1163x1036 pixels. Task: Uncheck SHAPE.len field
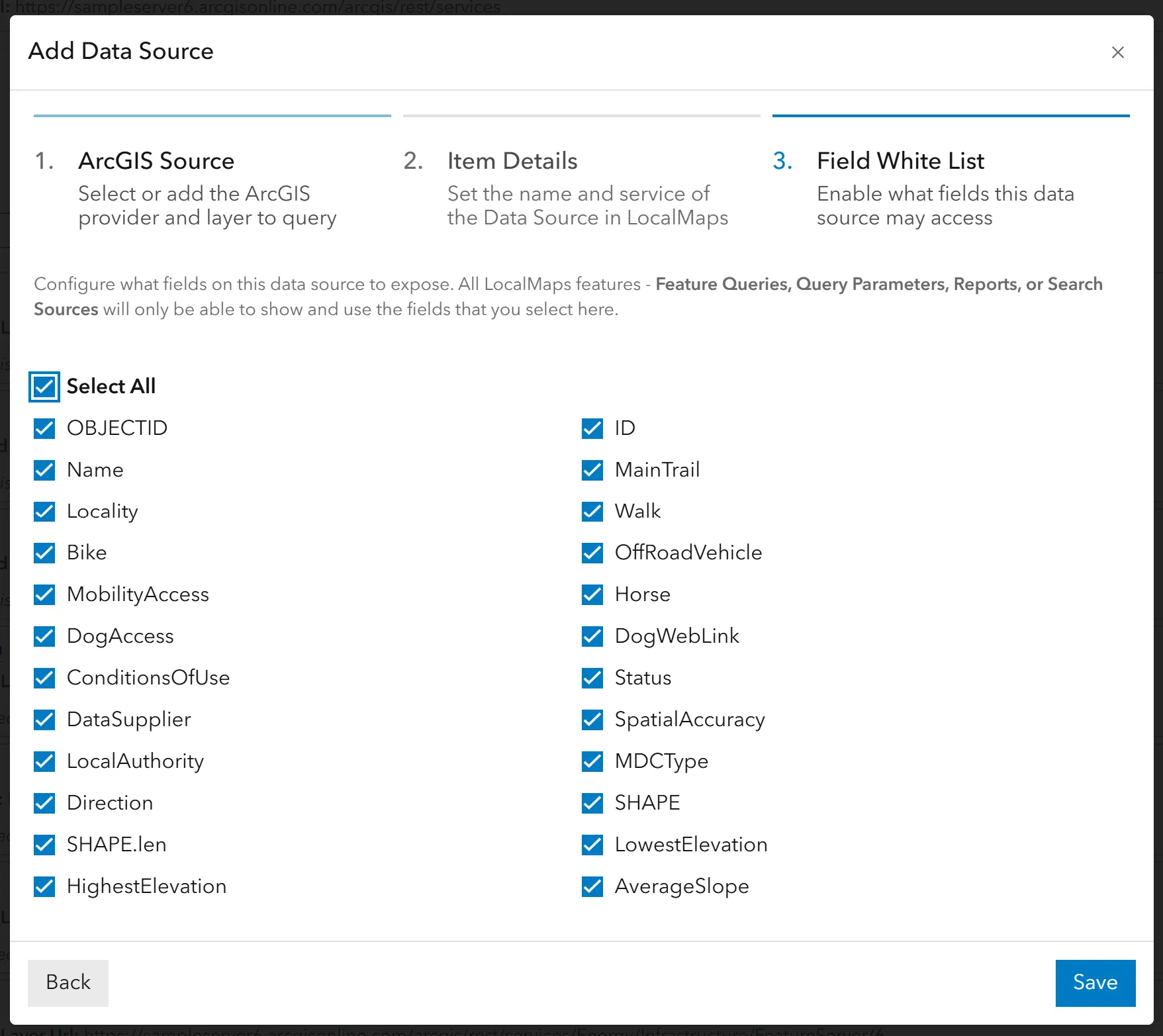tap(44, 845)
